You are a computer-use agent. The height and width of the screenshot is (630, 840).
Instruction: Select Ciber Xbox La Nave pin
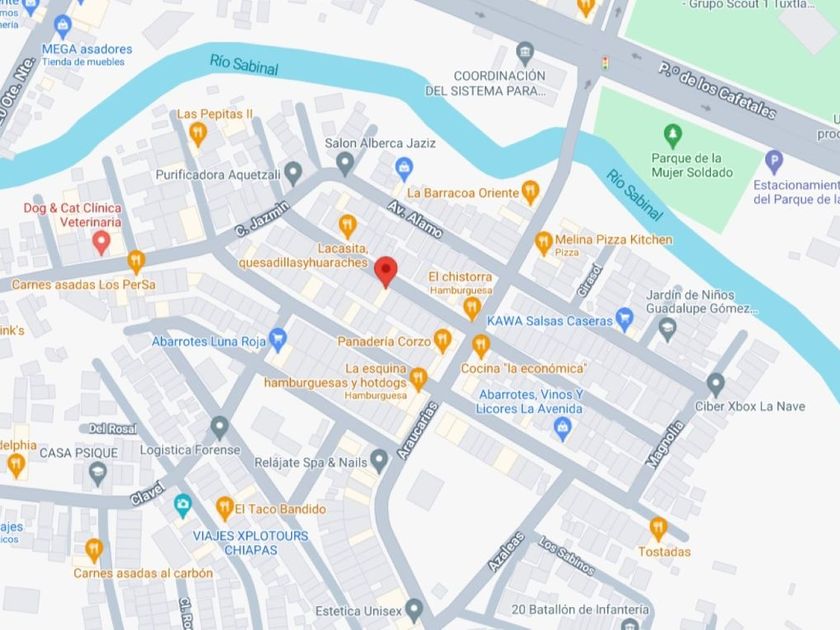[716, 385]
